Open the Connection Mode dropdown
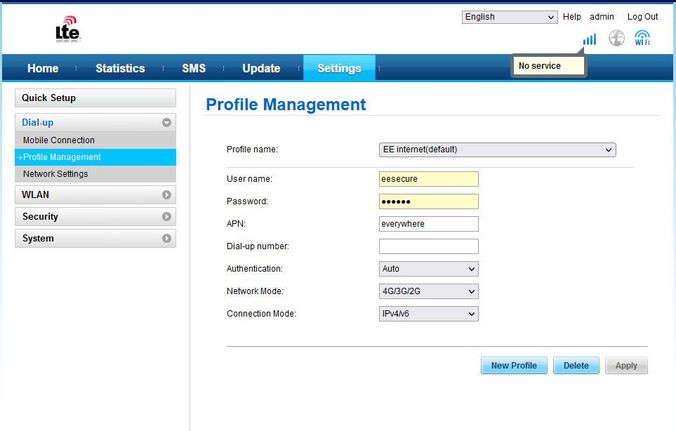Viewport: 676px width, 431px height. click(428, 314)
